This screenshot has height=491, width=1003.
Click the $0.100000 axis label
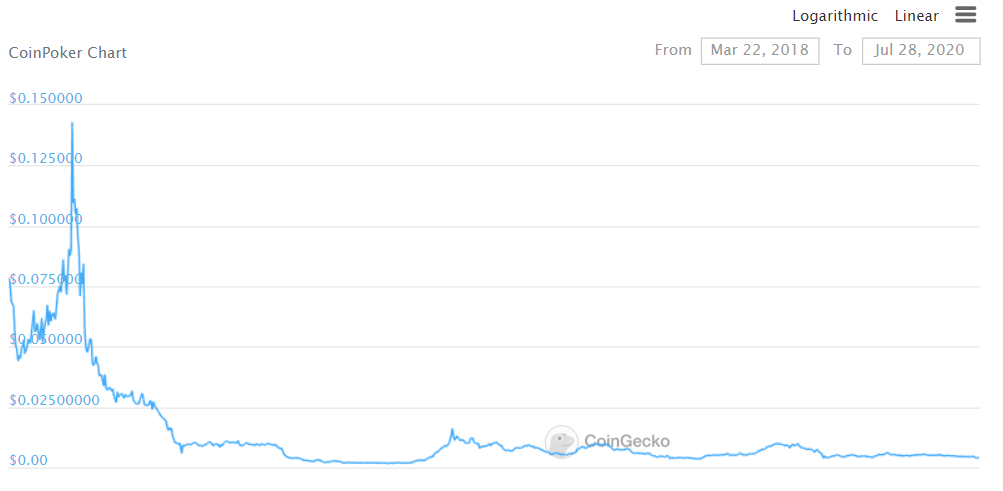point(46,219)
